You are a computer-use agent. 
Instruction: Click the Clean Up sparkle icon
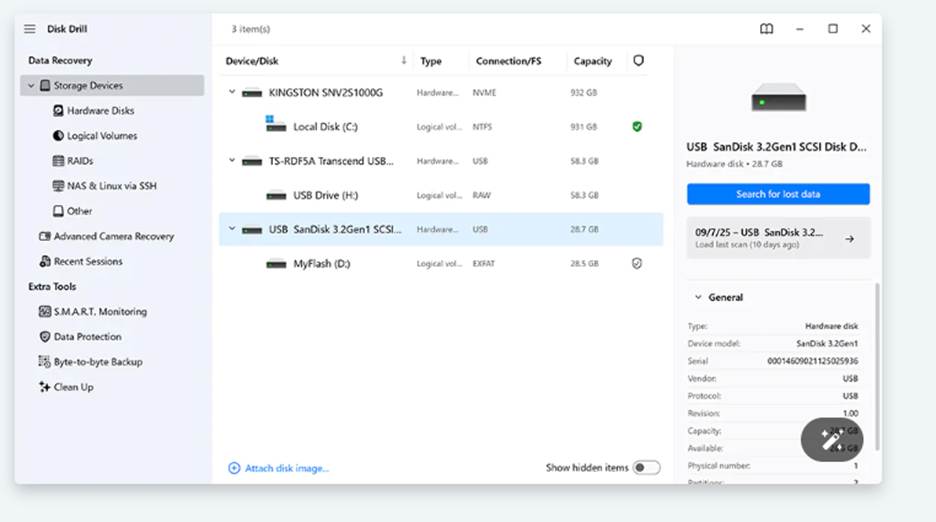point(45,386)
